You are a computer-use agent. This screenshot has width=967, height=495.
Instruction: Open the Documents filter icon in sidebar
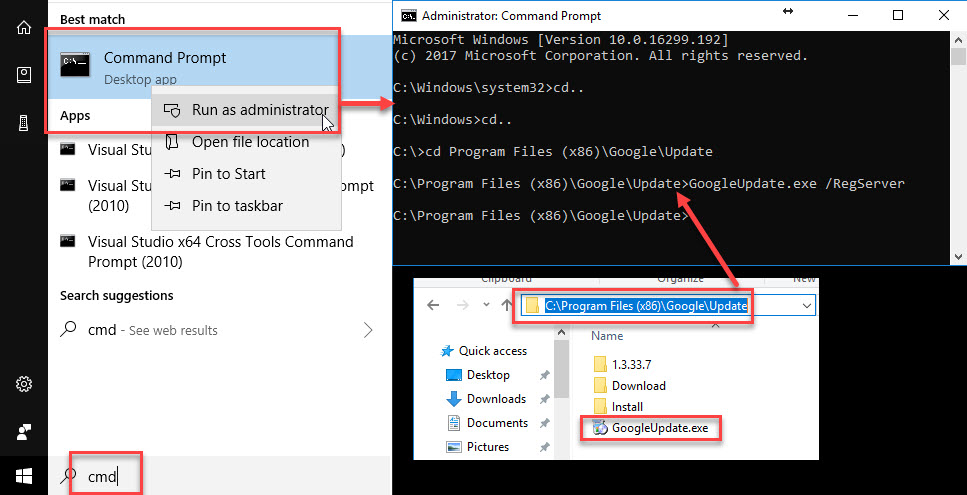[23, 75]
